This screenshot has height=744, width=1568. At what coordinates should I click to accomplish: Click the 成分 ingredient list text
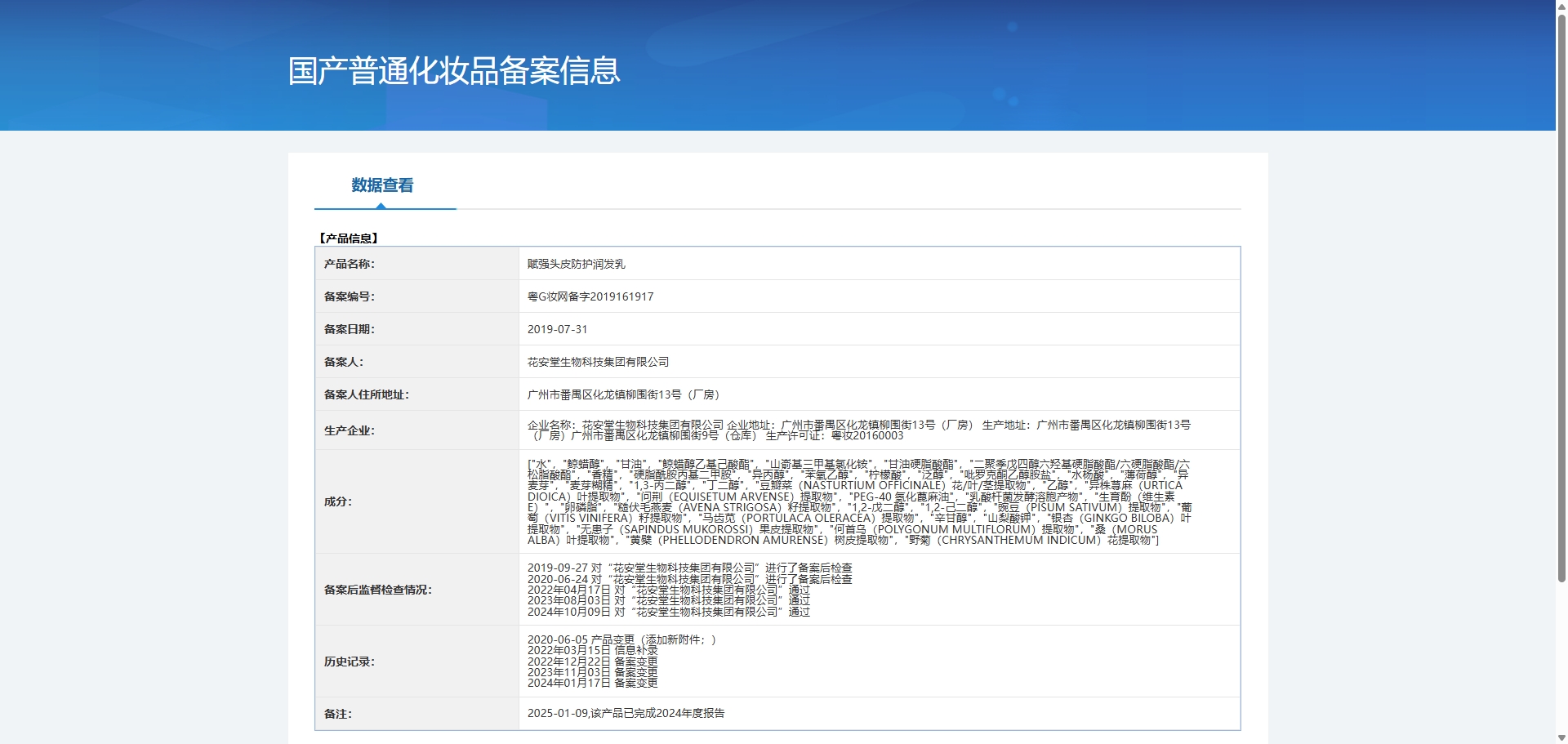(x=857, y=501)
